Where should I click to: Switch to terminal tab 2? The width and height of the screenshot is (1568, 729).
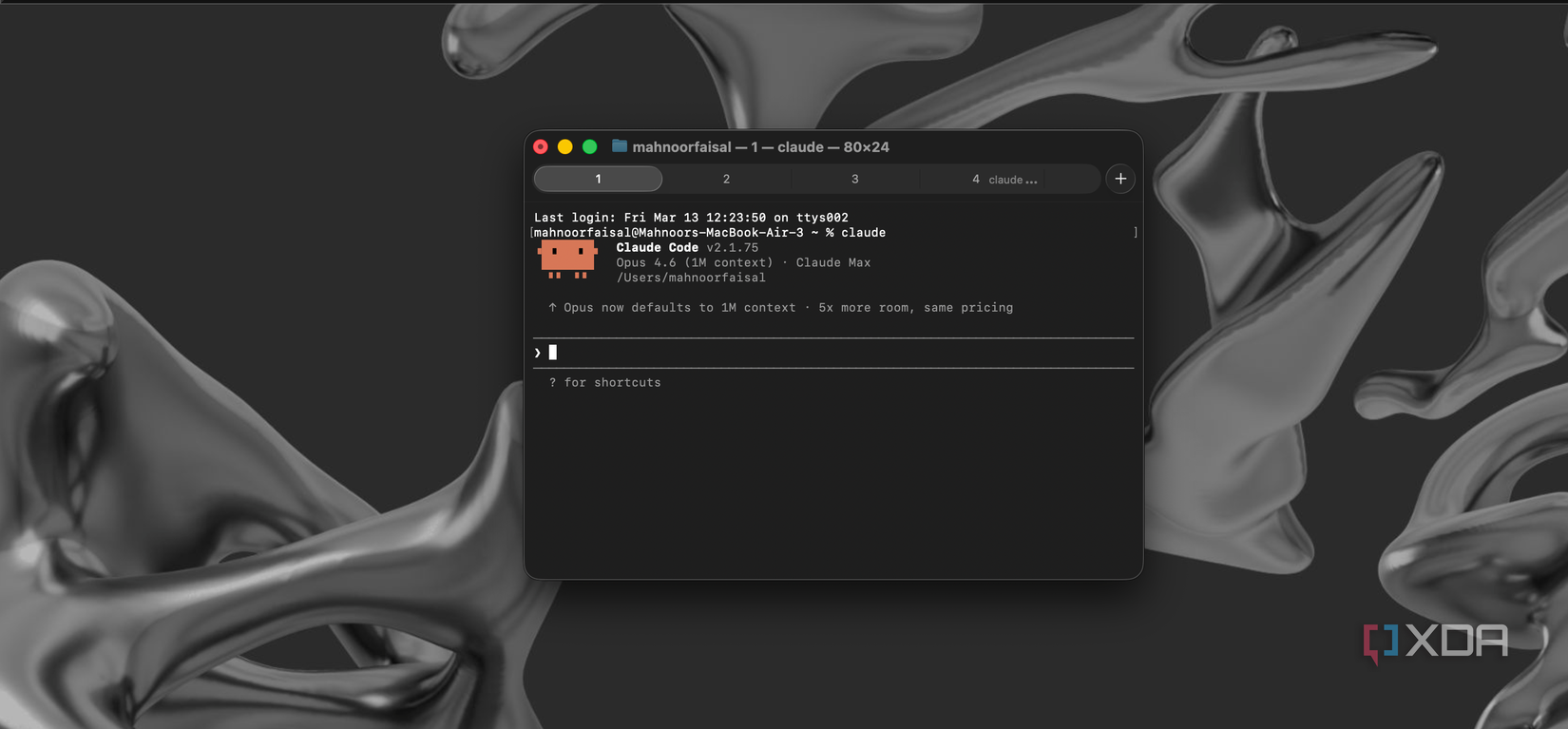(726, 179)
